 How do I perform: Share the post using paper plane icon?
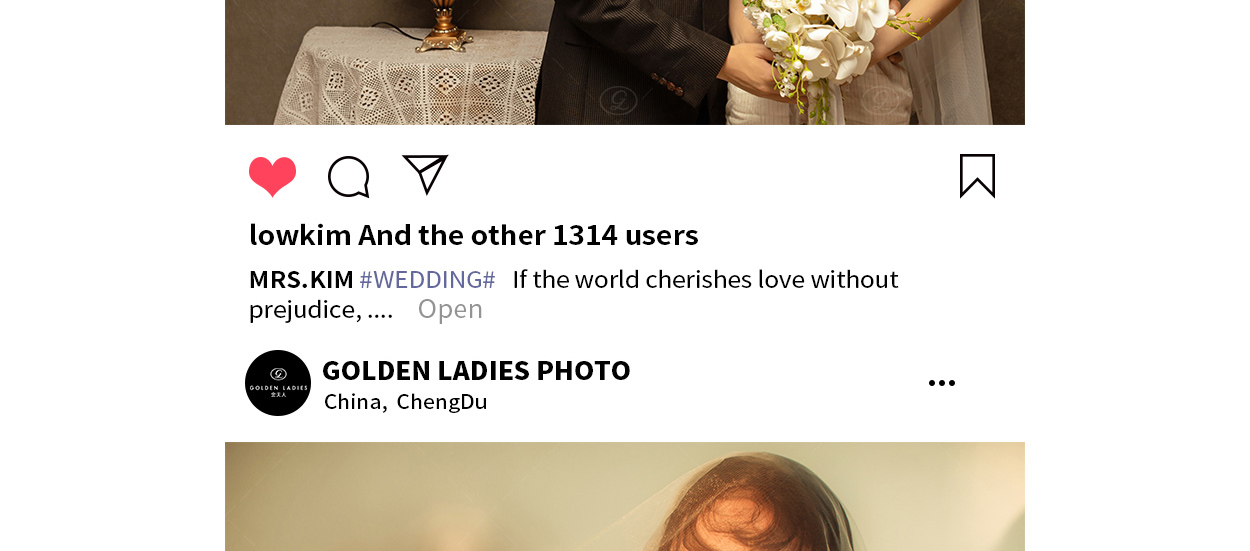[x=425, y=174]
